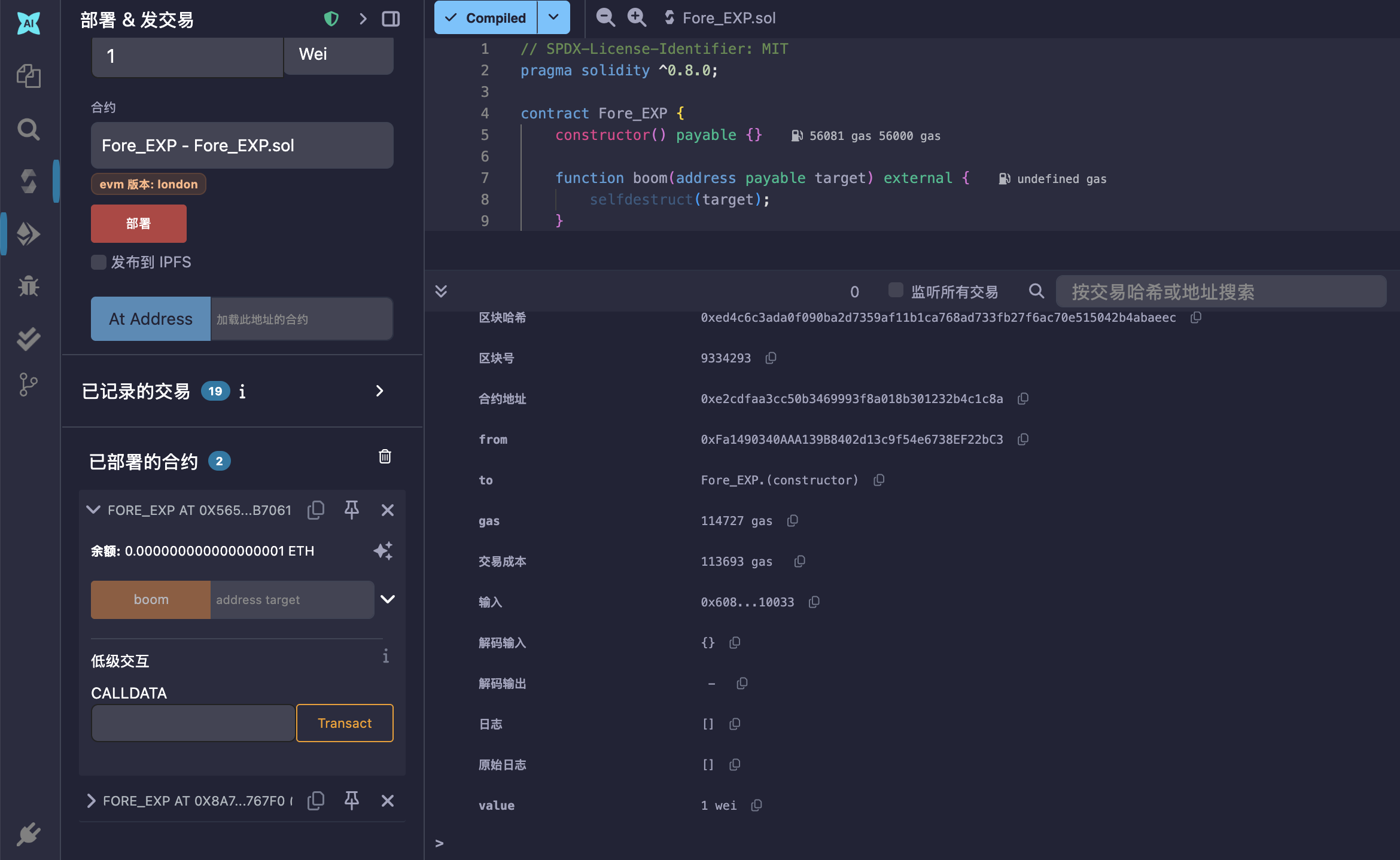Expand the 已记录的交易 section
Screen dimensions: 1400x860
[x=379, y=391]
